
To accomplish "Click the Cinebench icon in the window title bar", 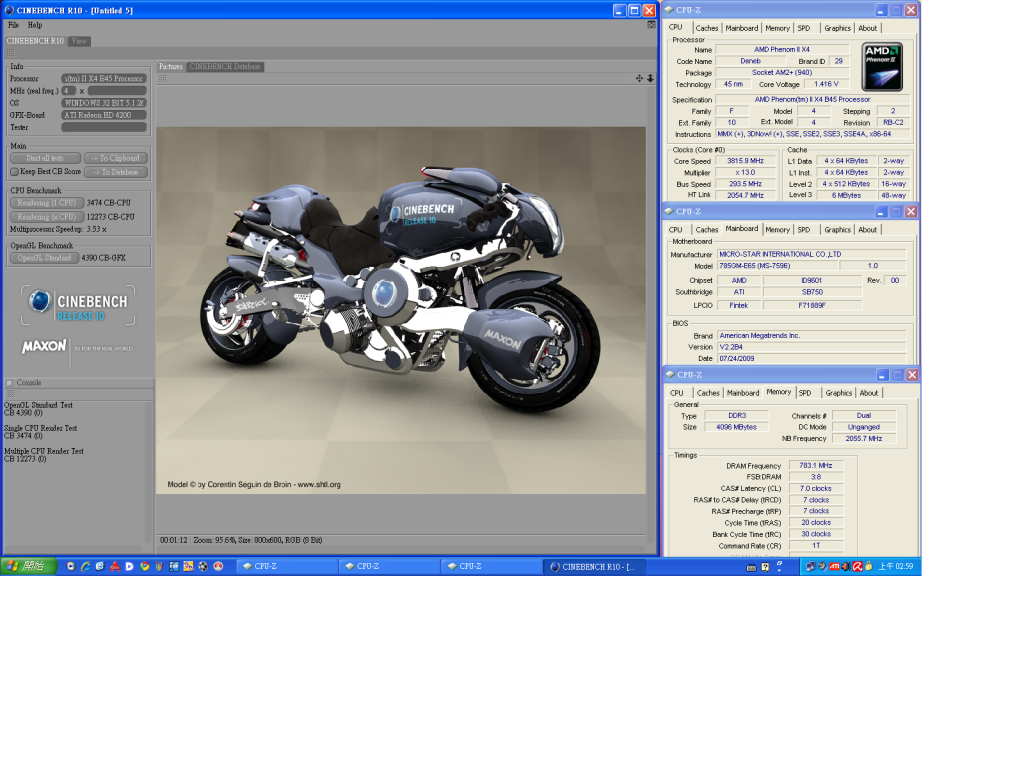I will point(9,10).
